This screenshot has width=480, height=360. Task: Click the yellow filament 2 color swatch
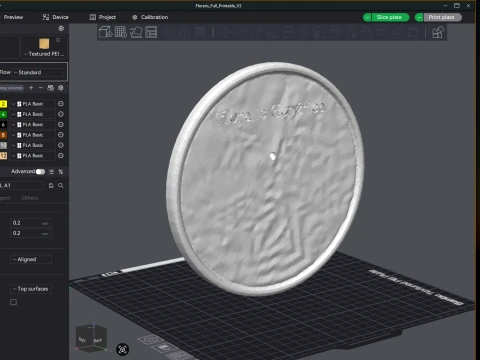click(x=3, y=104)
